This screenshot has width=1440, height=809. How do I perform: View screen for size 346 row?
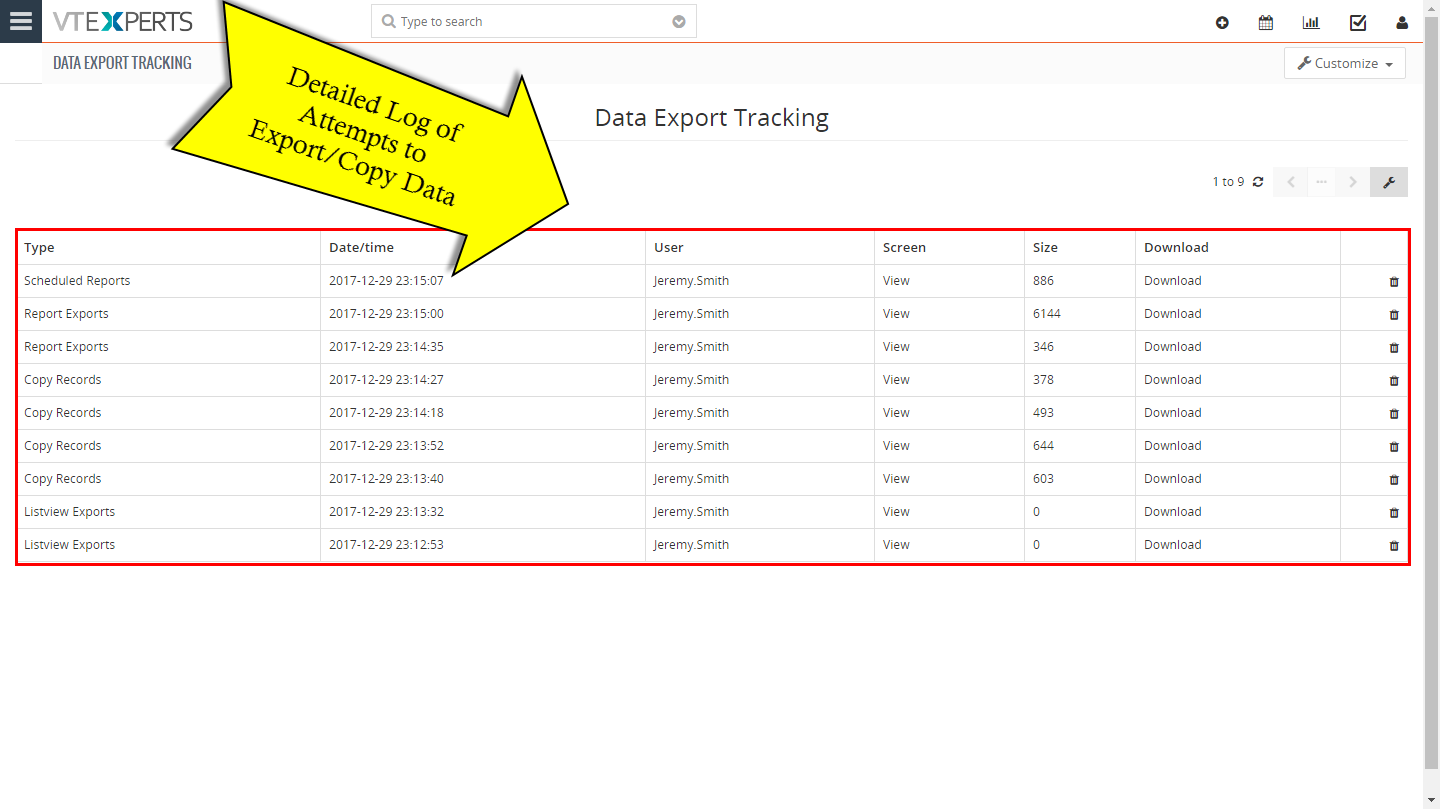click(x=896, y=346)
